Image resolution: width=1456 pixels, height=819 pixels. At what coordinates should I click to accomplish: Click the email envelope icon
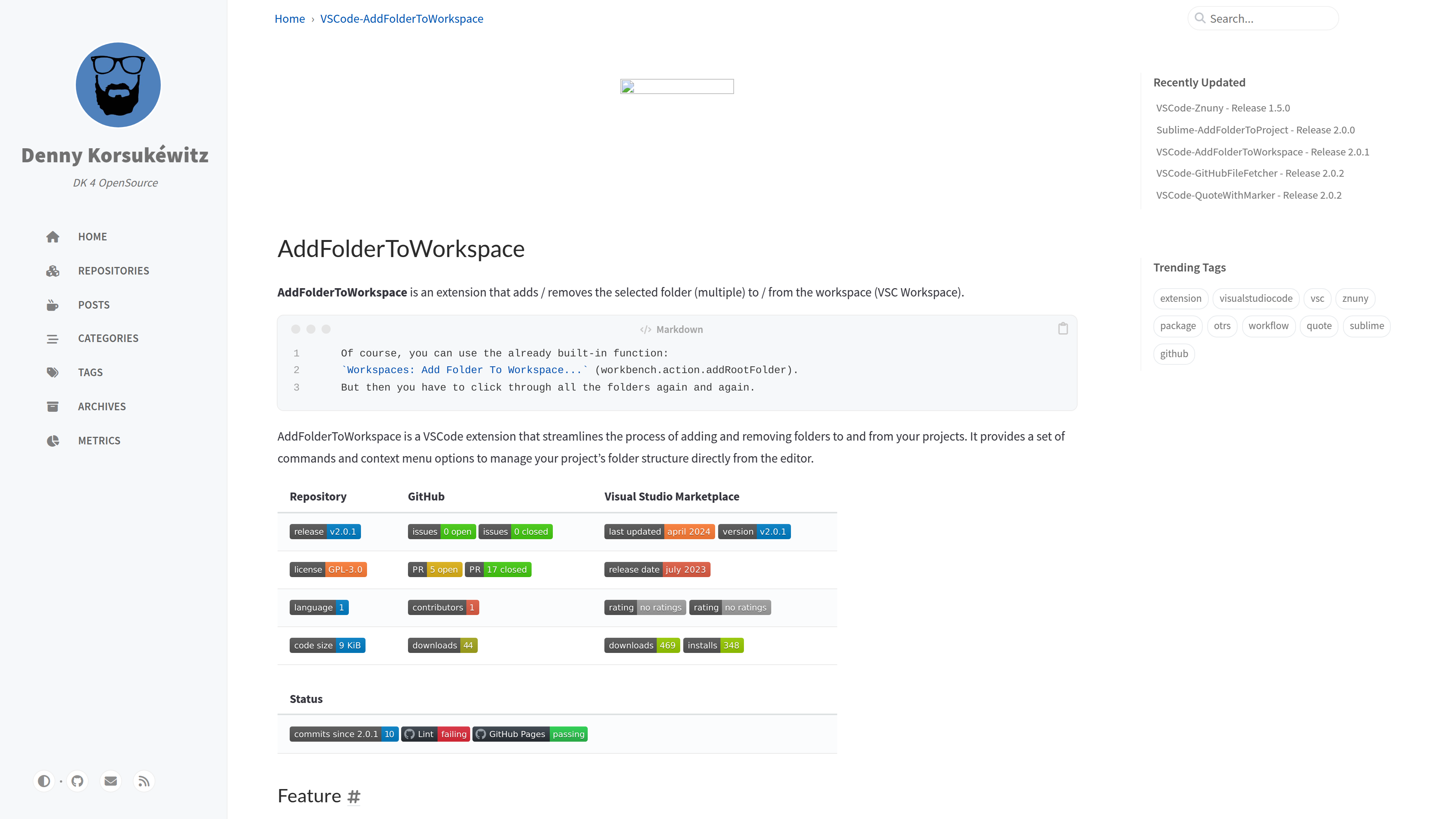[x=111, y=781]
